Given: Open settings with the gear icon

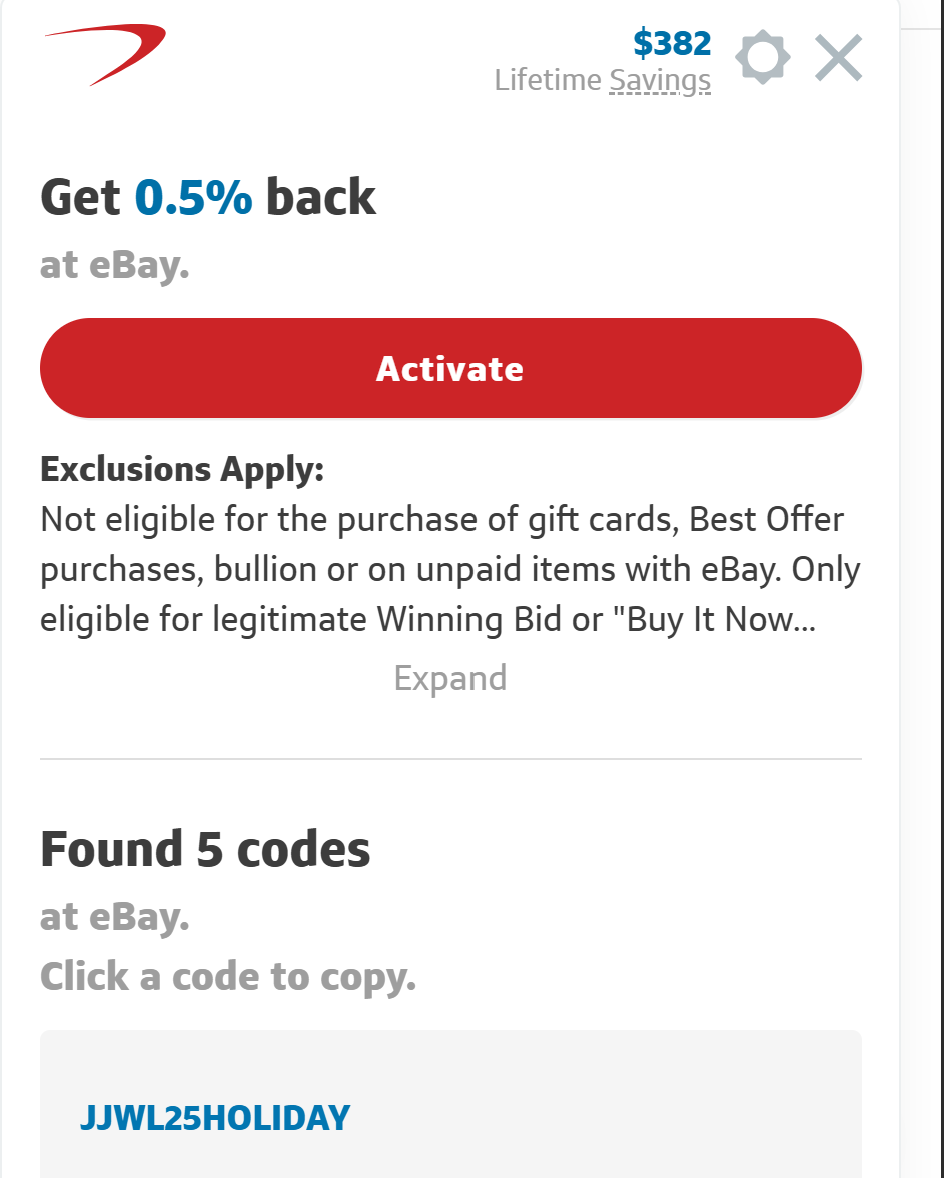Looking at the screenshot, I should [762, 58].
